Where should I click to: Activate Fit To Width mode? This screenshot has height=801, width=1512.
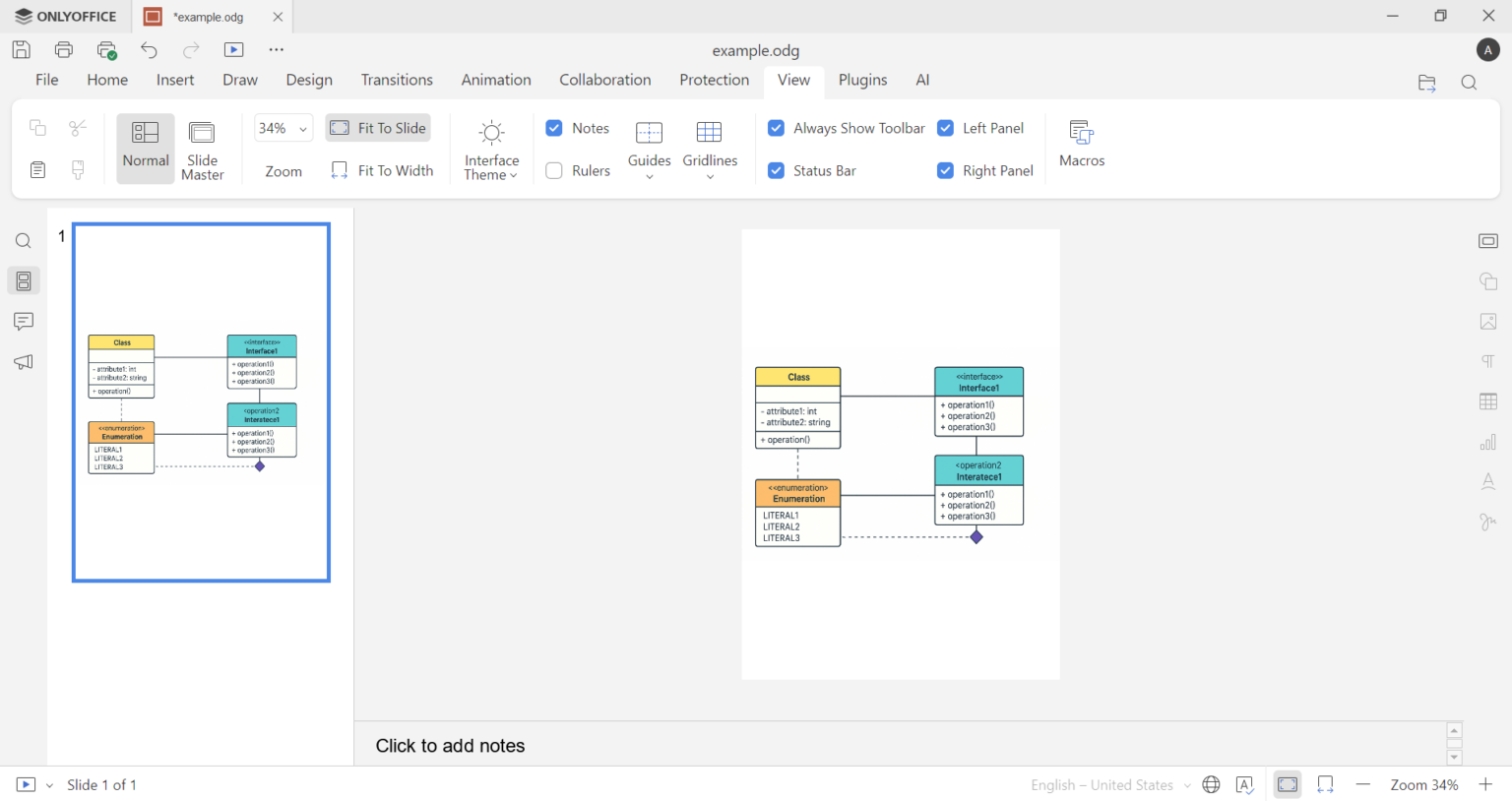click(x=382, y=169)
